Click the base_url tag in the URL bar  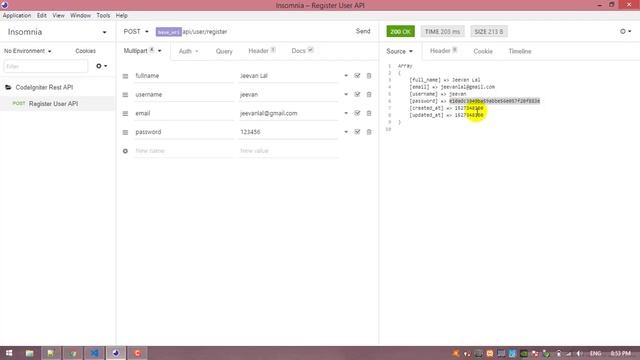(x=169, y=32)
